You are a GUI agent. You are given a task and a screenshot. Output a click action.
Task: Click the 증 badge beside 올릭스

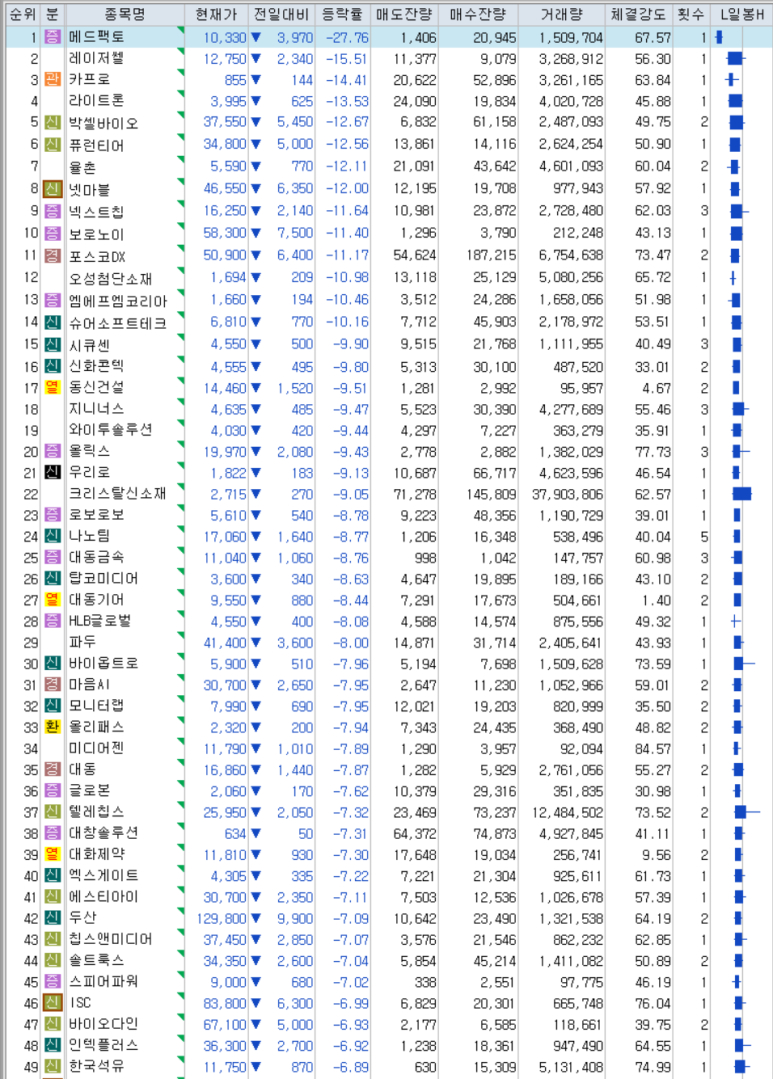(x=52, y=452)
